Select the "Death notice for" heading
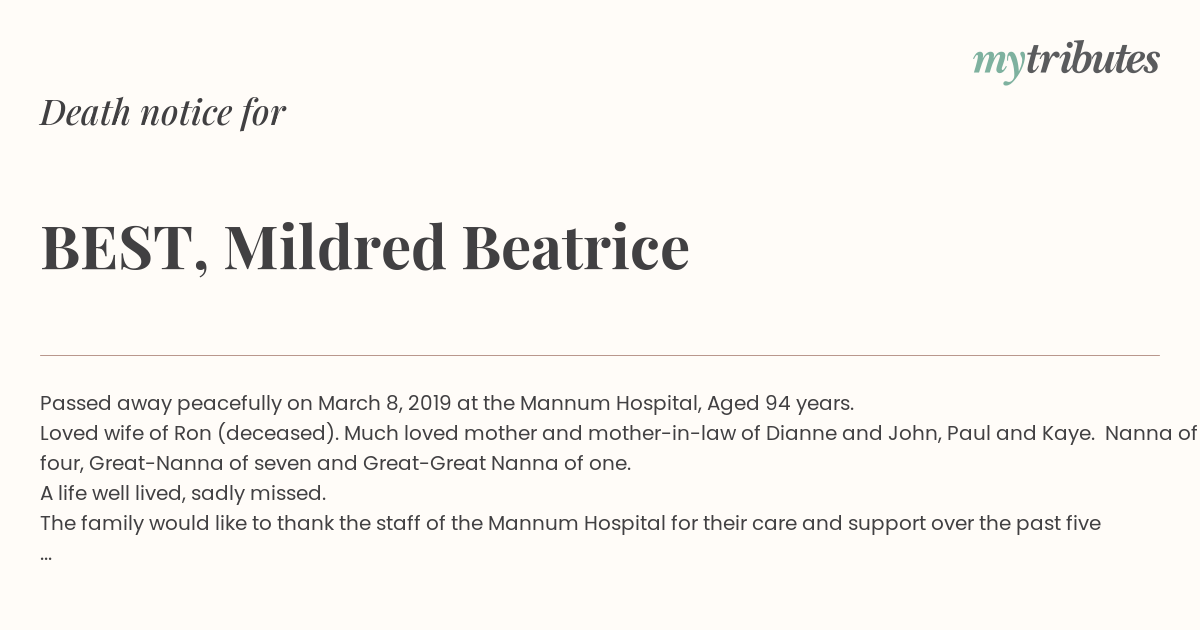Screen dimensions: 1200x630 tap(163, 113)
